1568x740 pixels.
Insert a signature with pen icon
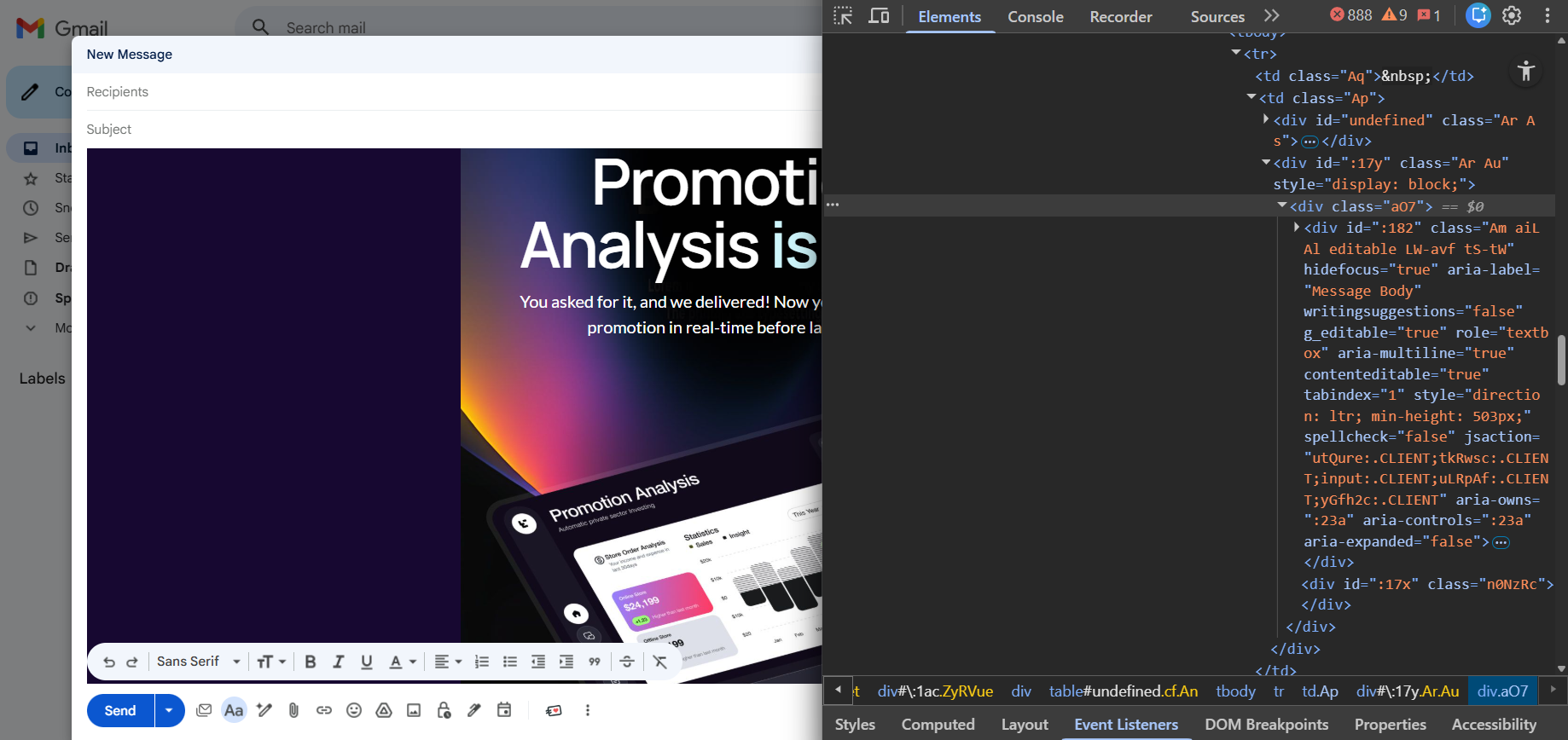coord(474,710)
